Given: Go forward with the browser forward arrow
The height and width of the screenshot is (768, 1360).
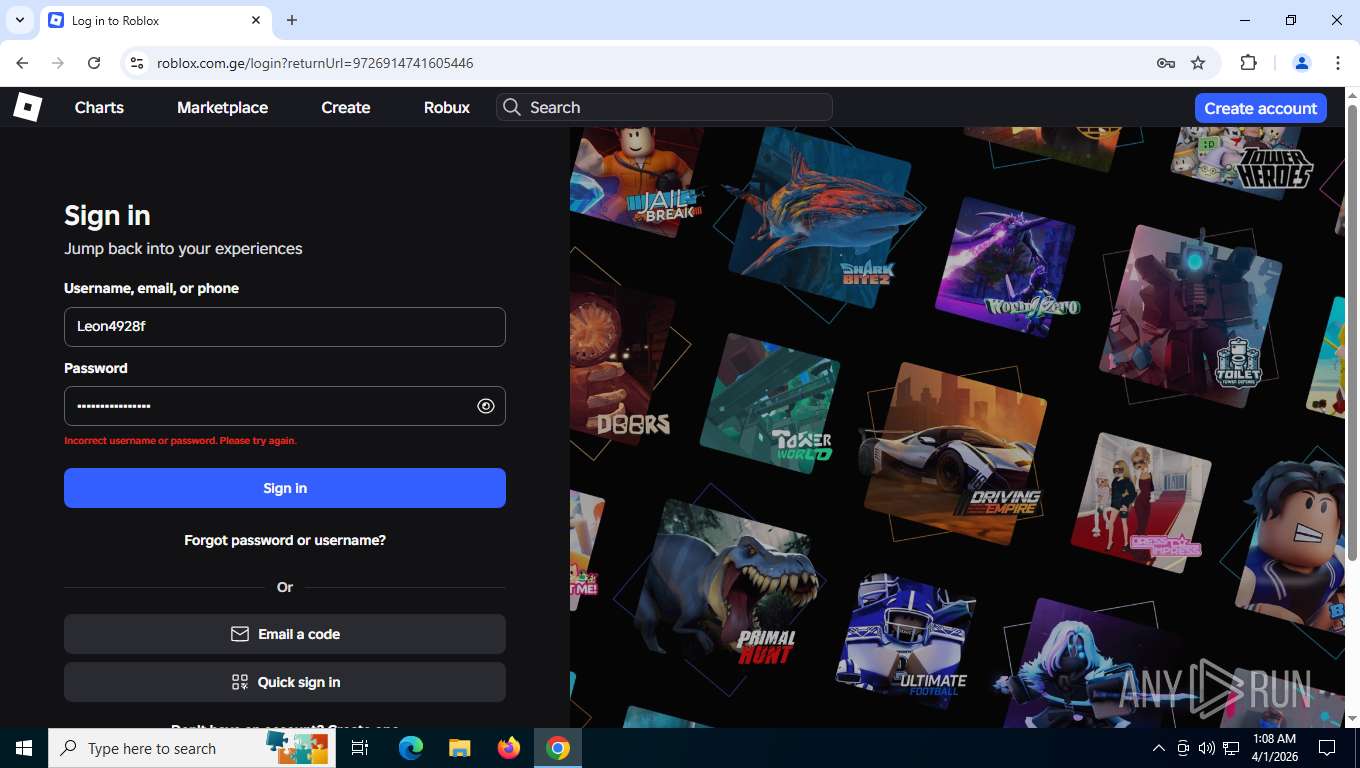Looking at the screenshot, I should click(x=58, y=63).
